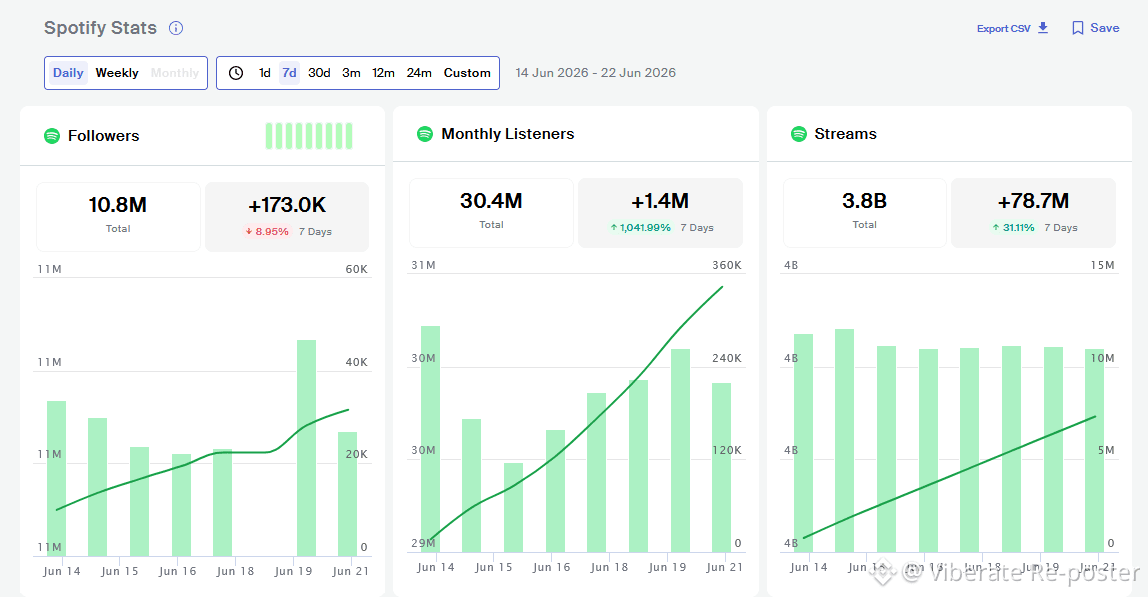This screenshot has width=1148, height=597.
Task: Click the Spotify logo next to Monthly Listeners
Action: [x=425, y=134]
